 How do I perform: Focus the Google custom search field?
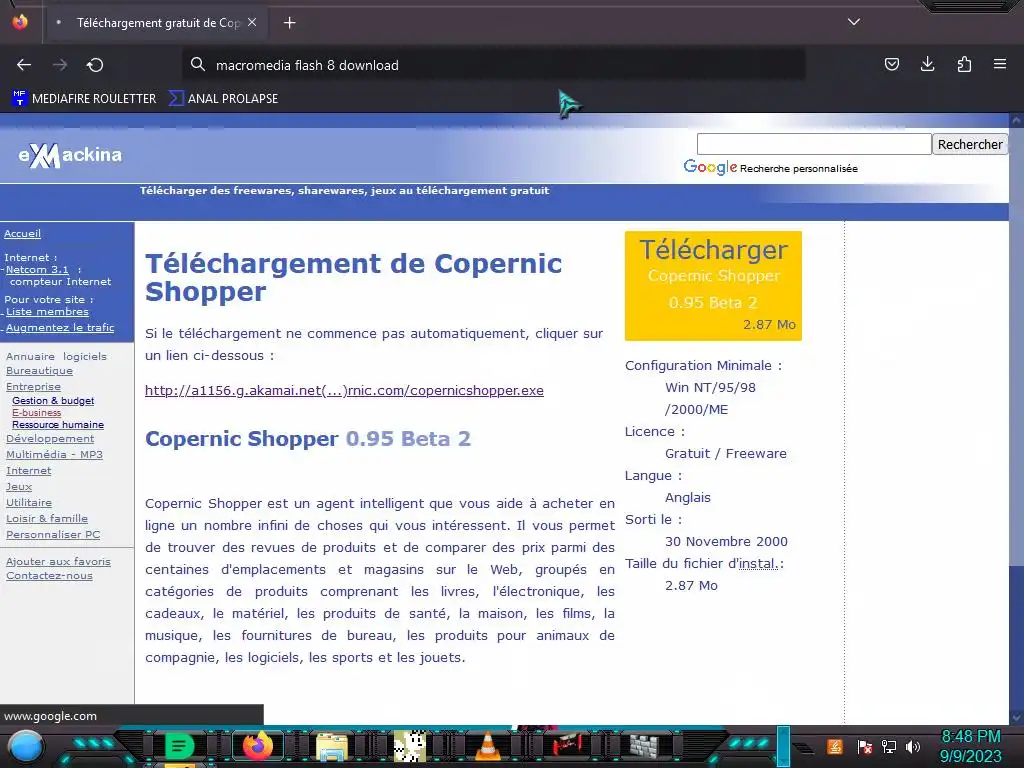(x=814, y=144)
